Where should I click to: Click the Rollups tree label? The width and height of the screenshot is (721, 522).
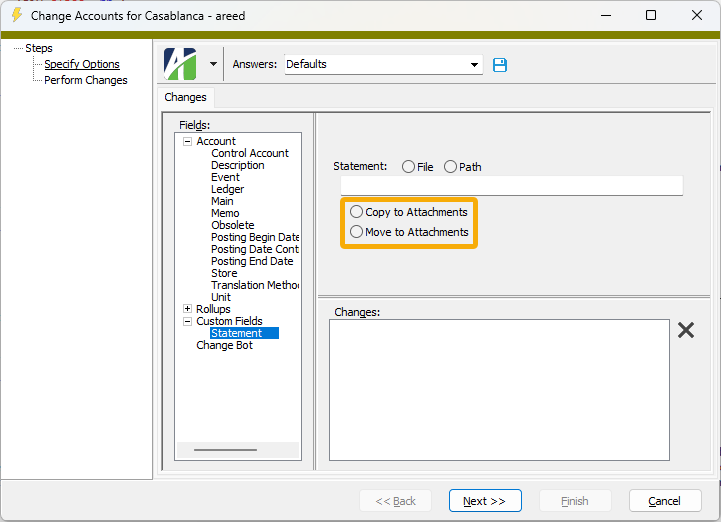(213, 309)
